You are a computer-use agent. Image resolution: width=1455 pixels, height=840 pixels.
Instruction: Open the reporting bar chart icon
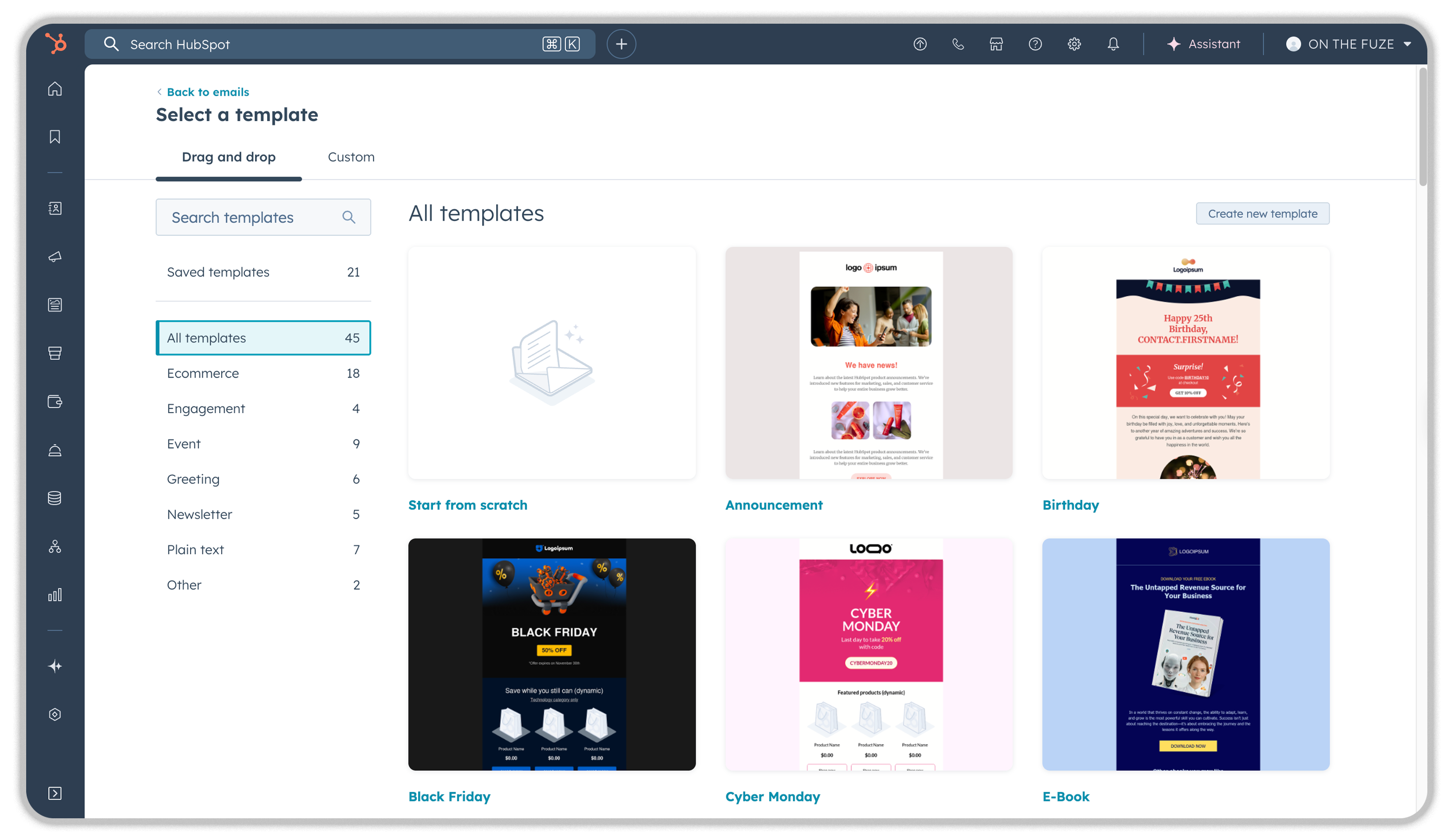(x=55, y=595)
